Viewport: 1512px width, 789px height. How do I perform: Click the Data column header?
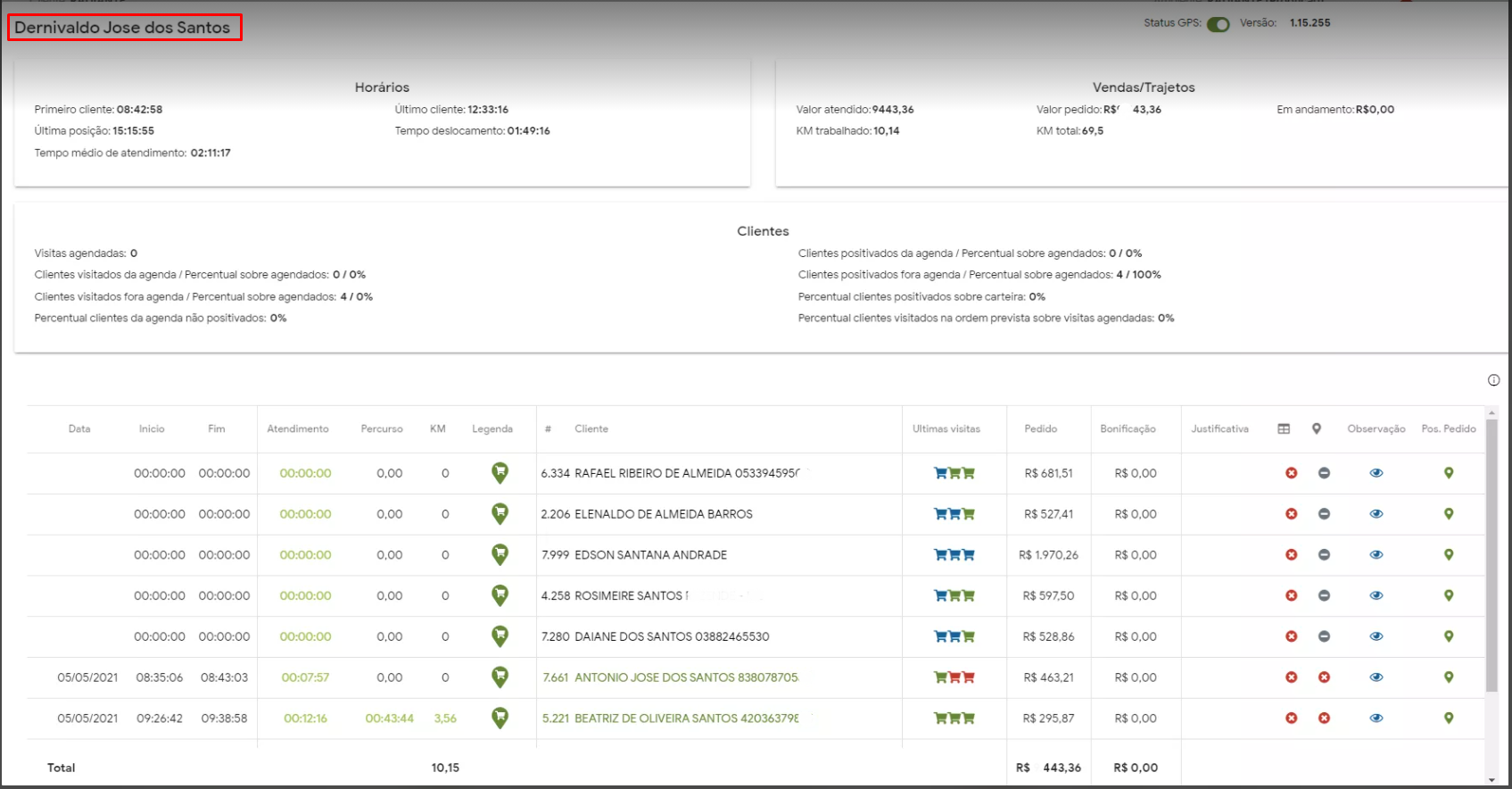pos(79,429)
